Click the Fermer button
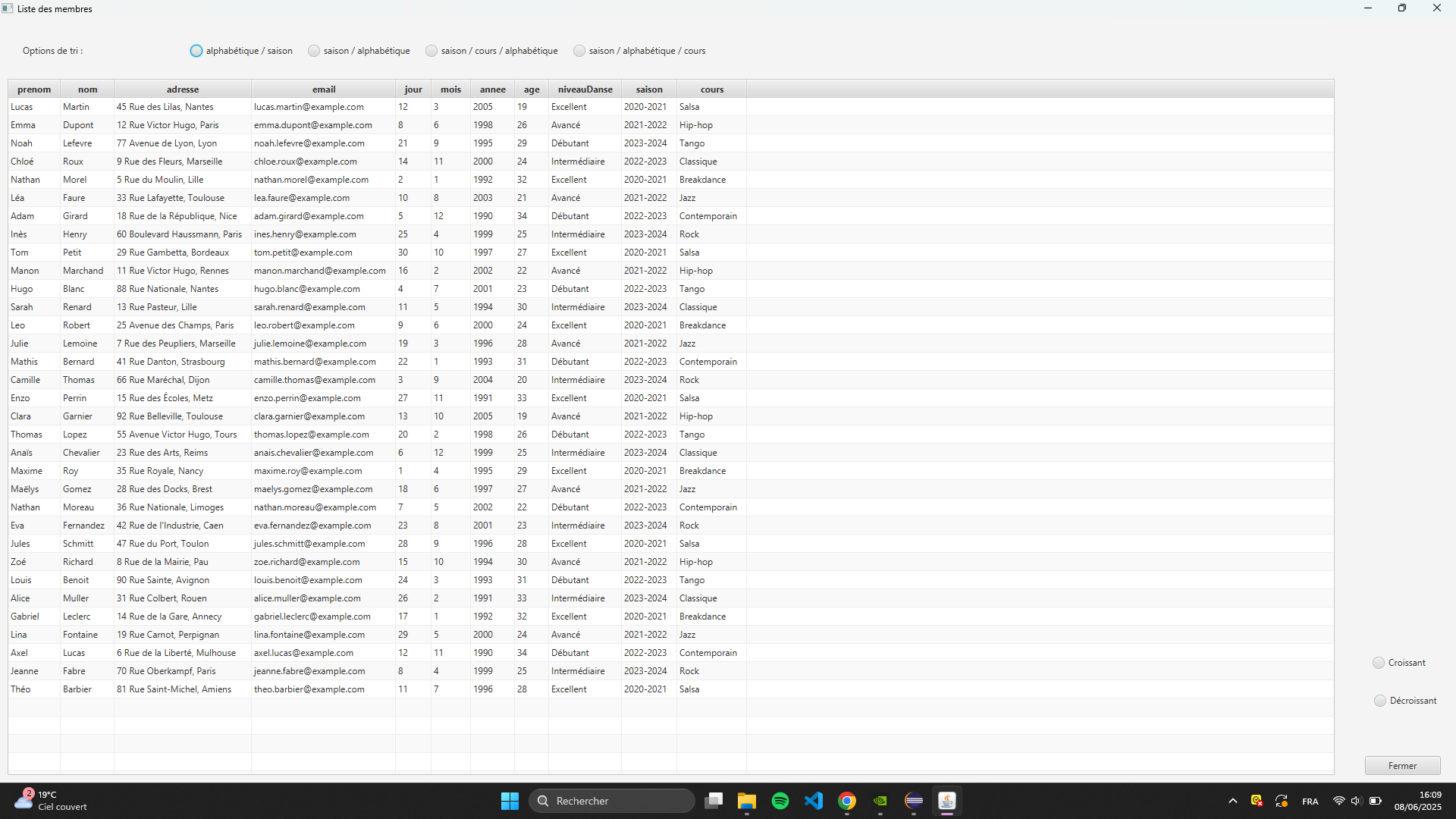The image size is (1456, 819). [x=1402, y=766]
